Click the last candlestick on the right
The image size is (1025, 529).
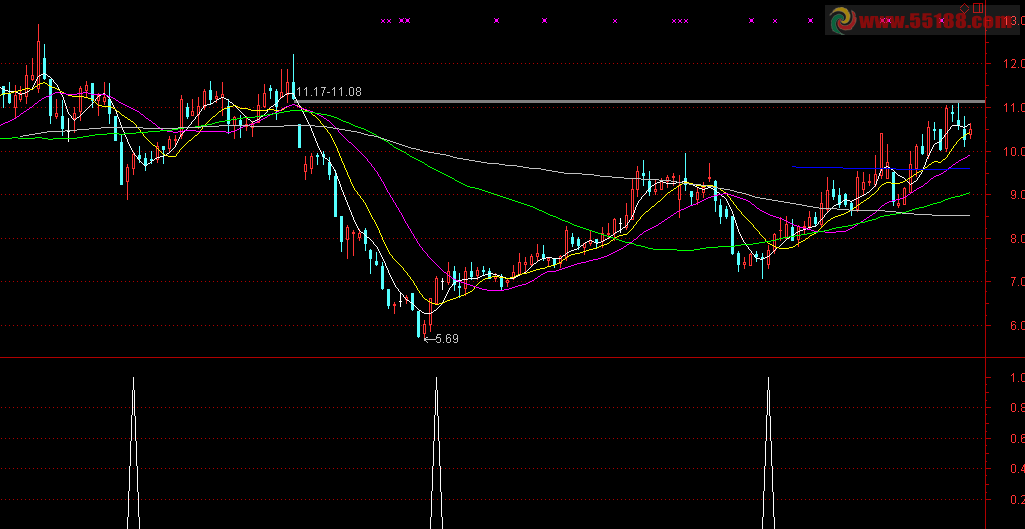[x=970, y=130]
